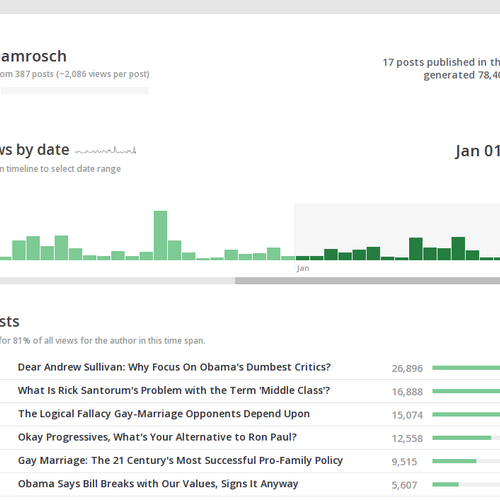Click the 5,607 views value
Image resolution: width=500 pixels, height=500 pixels.
(x=404, y=485)
